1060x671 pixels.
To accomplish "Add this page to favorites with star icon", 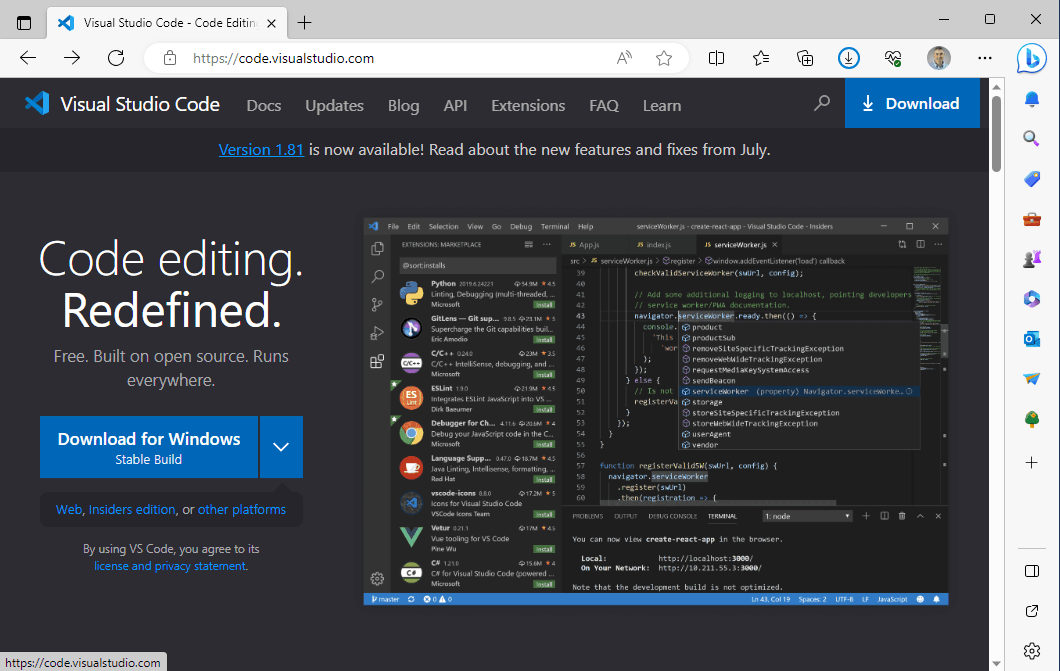I will click(664, 58).
